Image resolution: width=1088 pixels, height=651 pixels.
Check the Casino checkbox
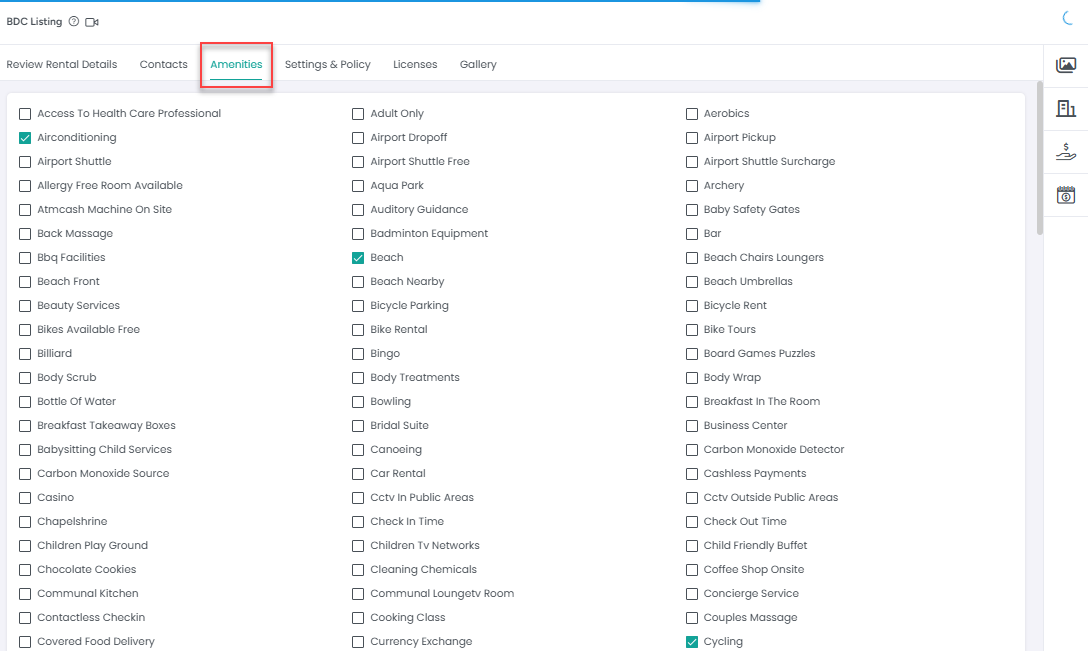pyautogui.click(x=25, y=498)
